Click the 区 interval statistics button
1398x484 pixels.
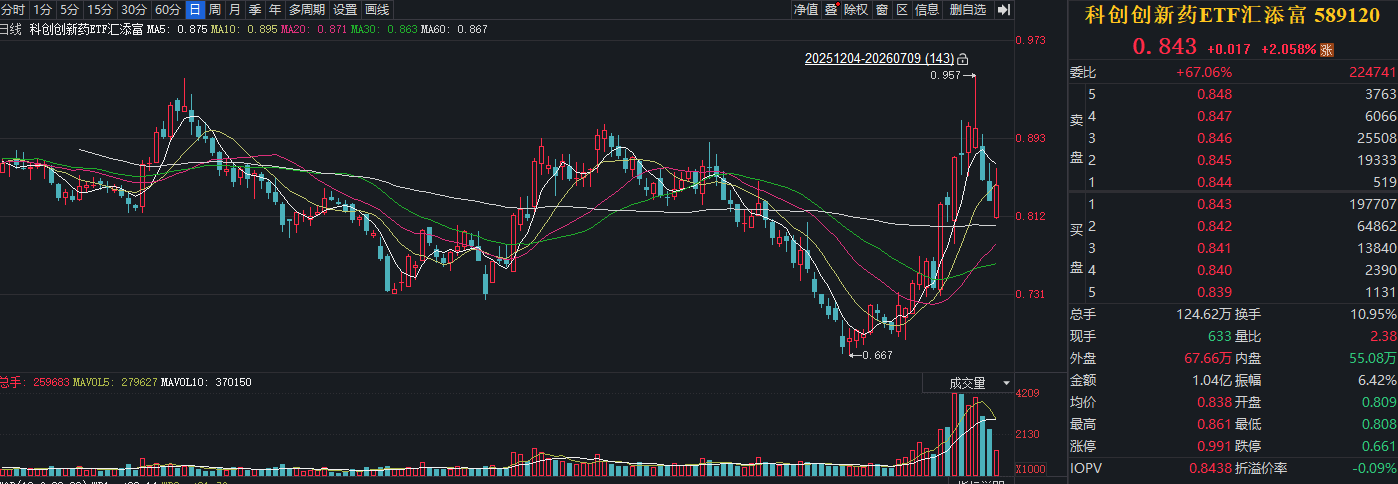point(902,9)
